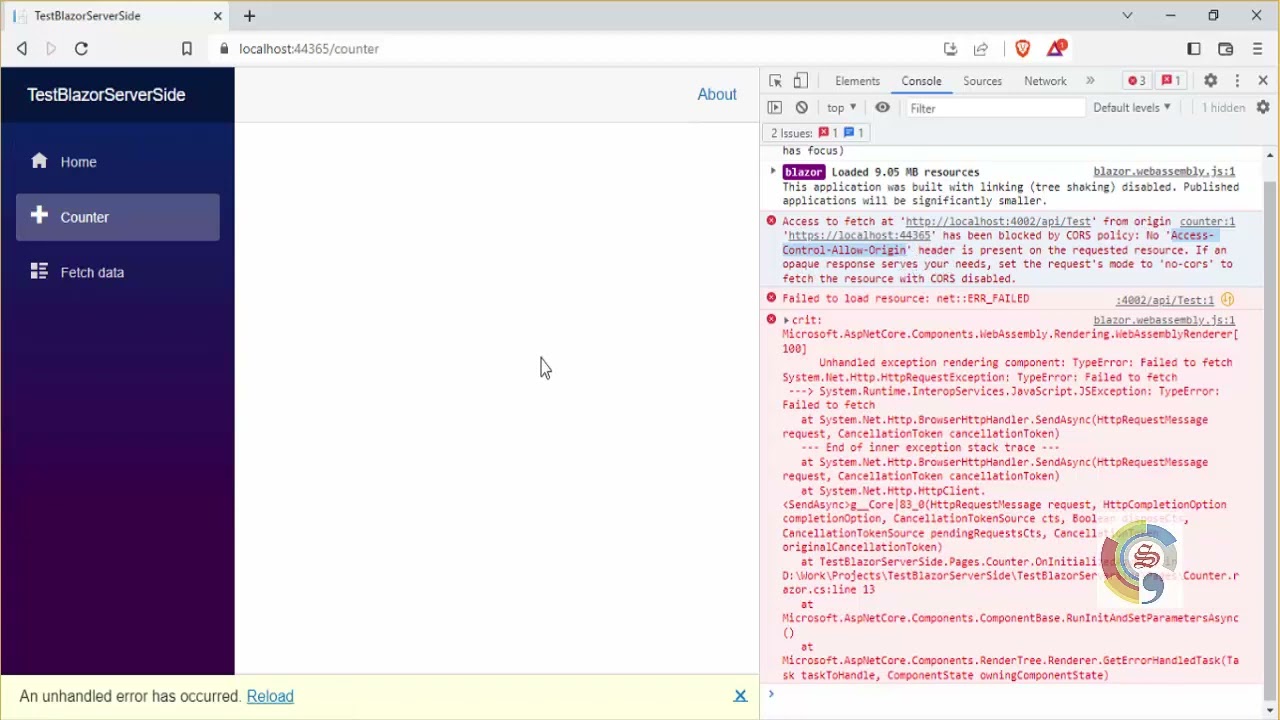Toggle the console sidebar

pyautogui.click(x=775, y=108)
